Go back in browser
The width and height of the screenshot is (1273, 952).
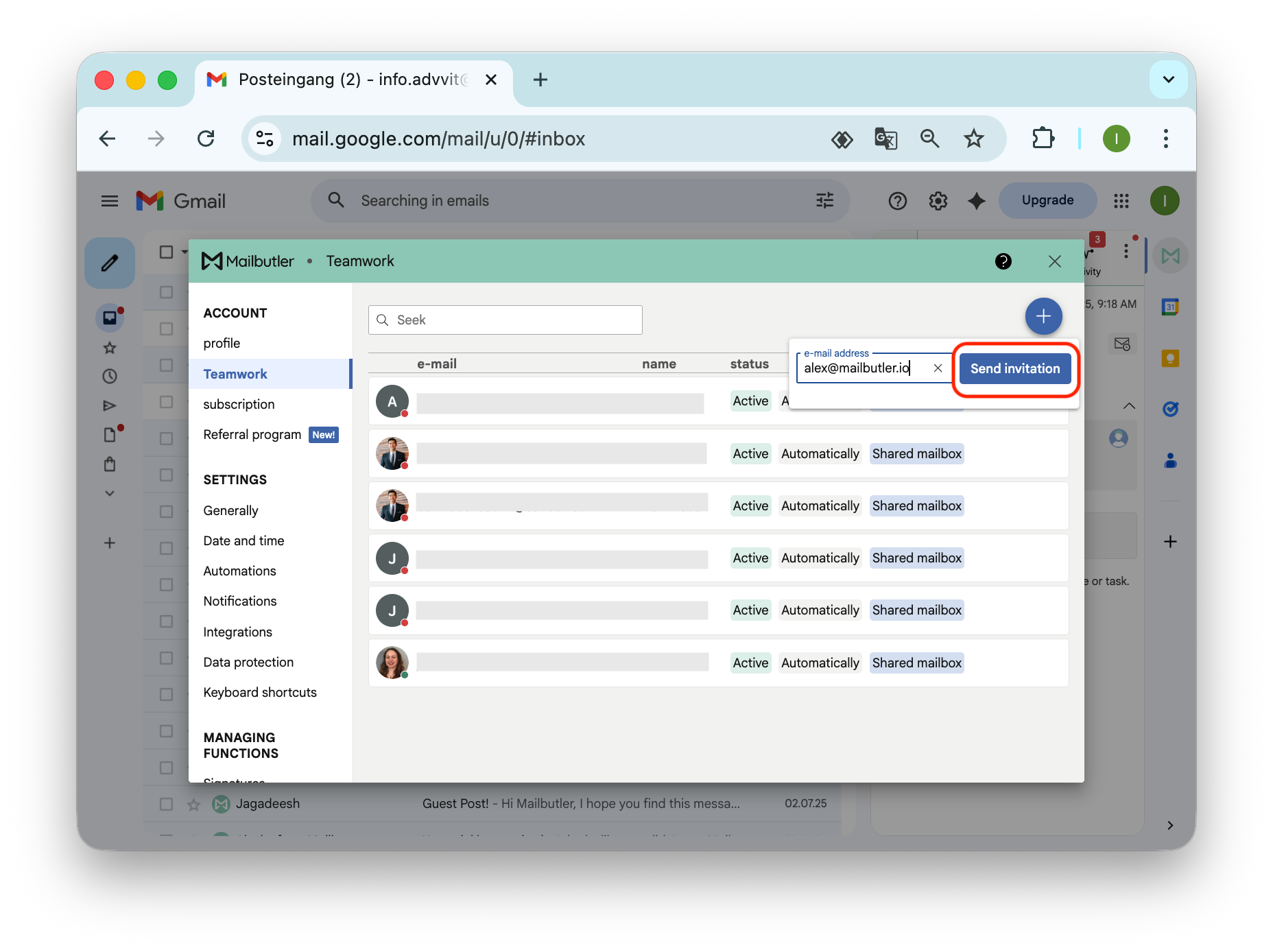tap(107, 139)
